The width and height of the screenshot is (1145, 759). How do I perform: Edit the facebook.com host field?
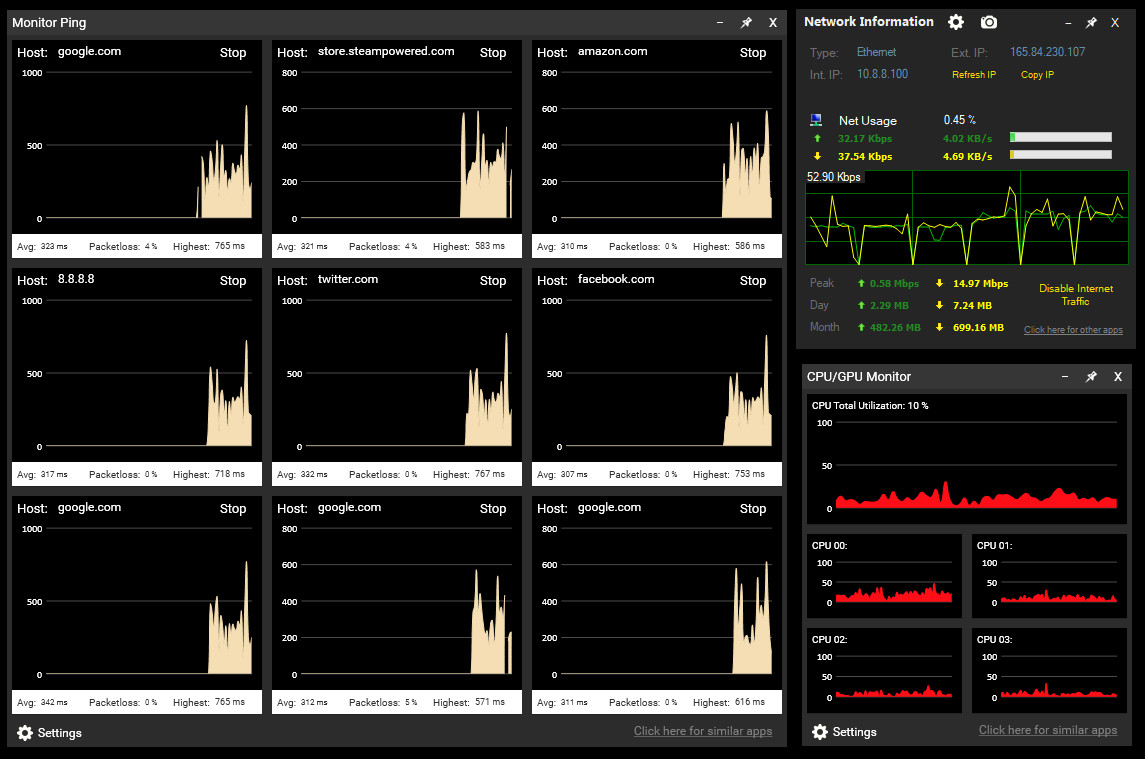point(616,279)
